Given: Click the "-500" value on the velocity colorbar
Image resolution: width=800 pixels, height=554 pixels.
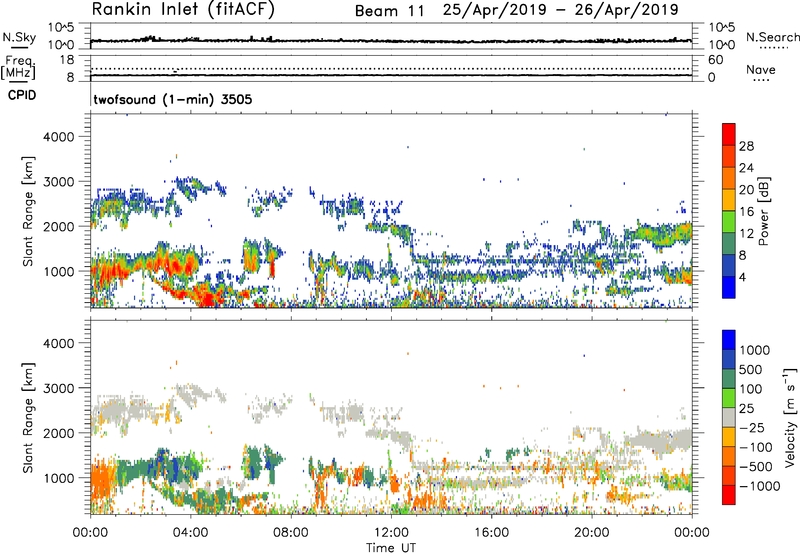Looking at the screenshot, I should [x=756, y=467].
